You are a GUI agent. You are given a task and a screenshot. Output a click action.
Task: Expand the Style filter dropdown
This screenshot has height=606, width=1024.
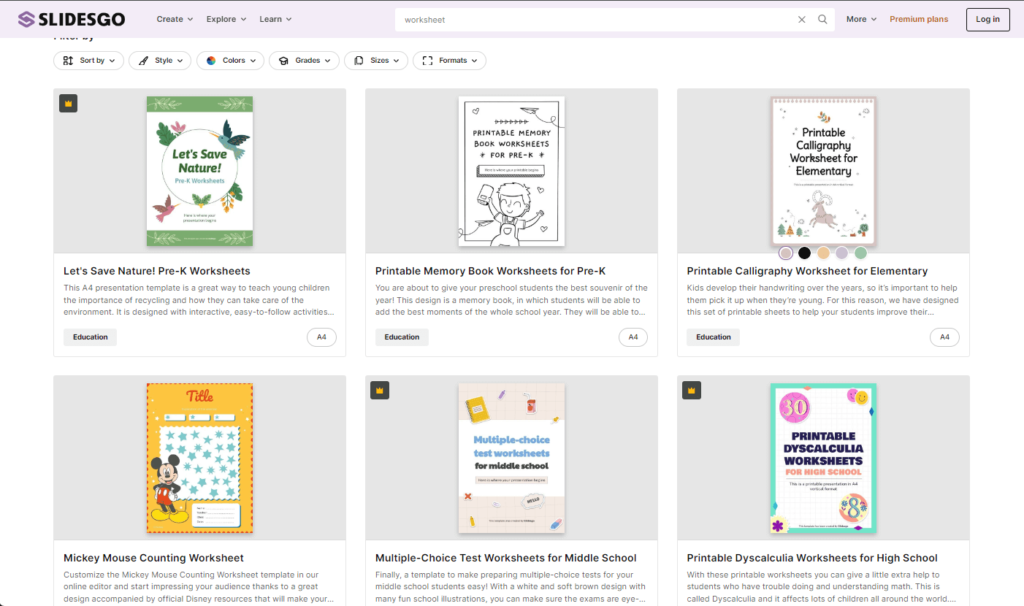tap(159, 61)
